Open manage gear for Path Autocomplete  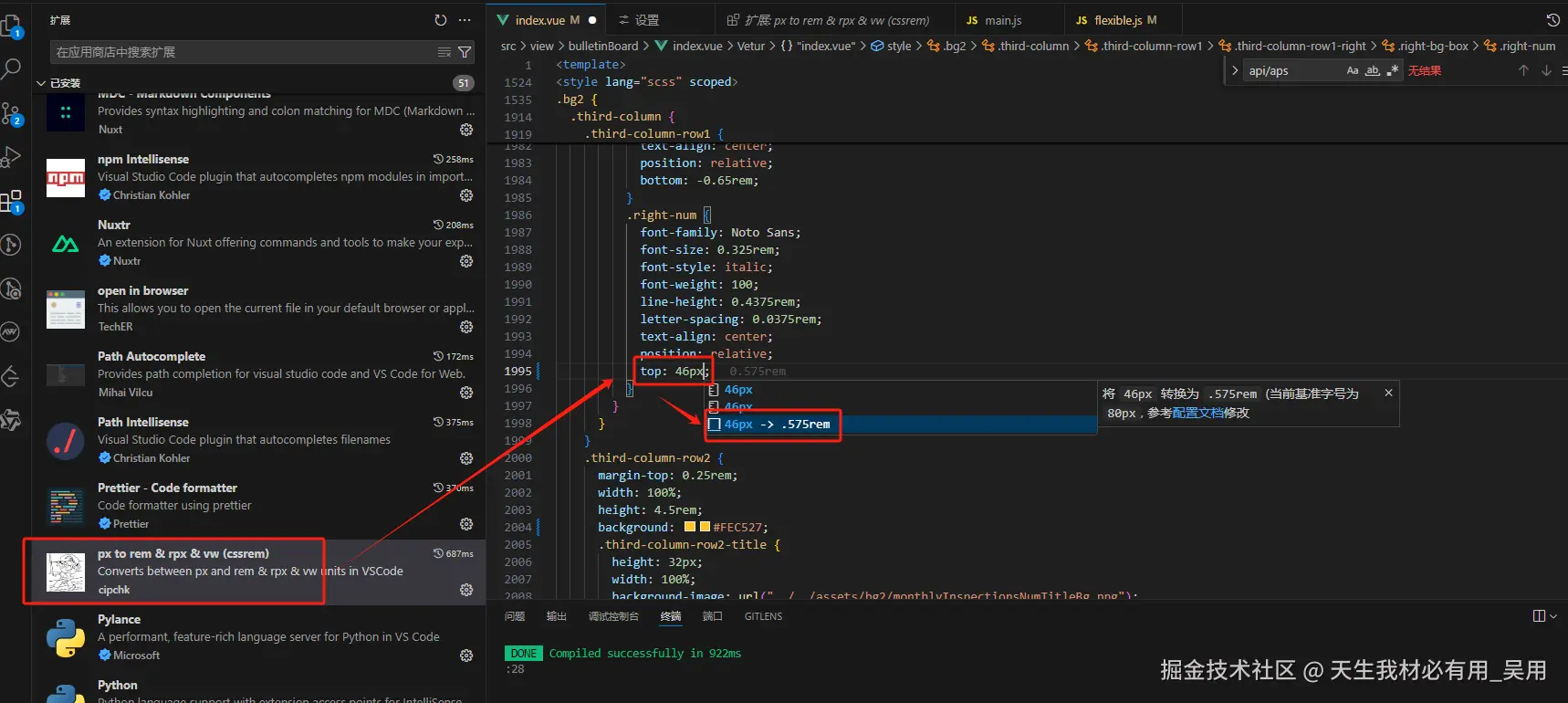pos(466,393)
